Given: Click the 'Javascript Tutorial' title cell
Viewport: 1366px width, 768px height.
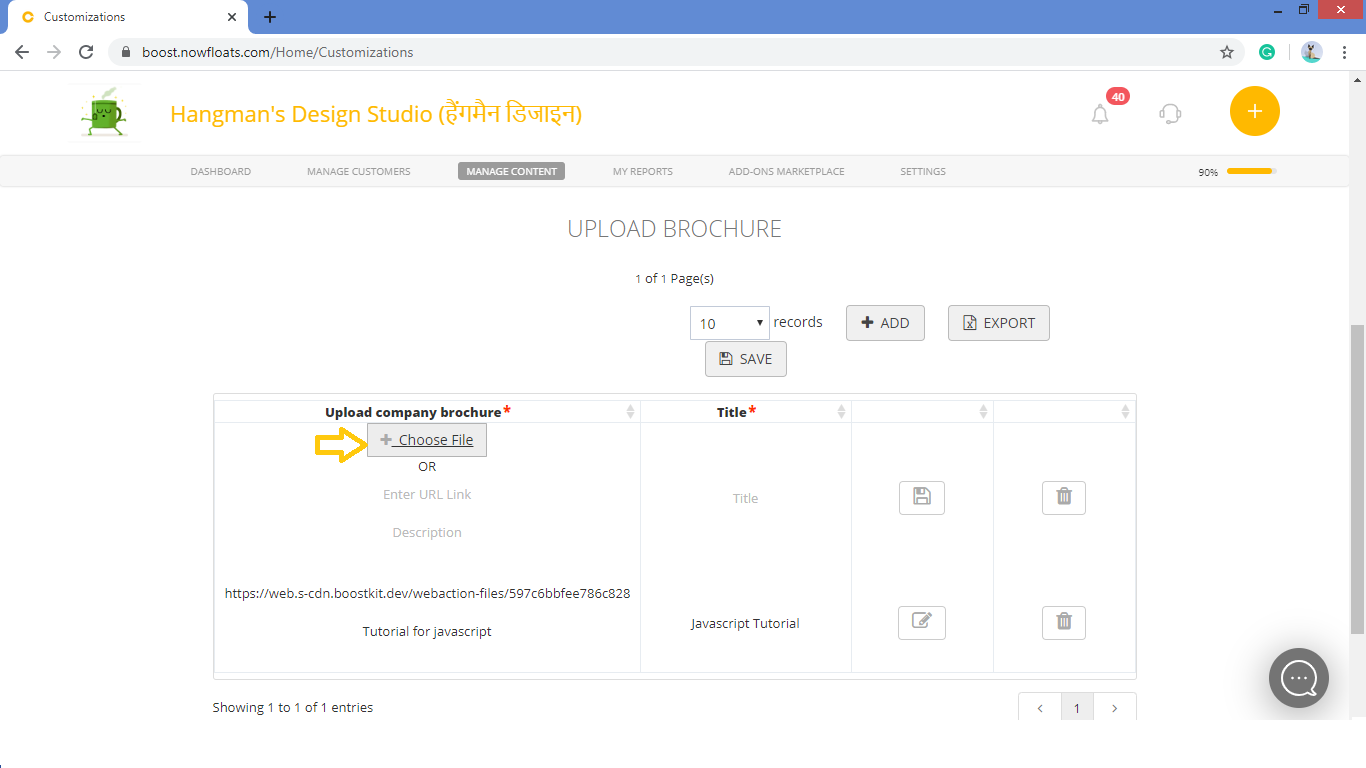Looking at the screenshot, I should (745, 623).
